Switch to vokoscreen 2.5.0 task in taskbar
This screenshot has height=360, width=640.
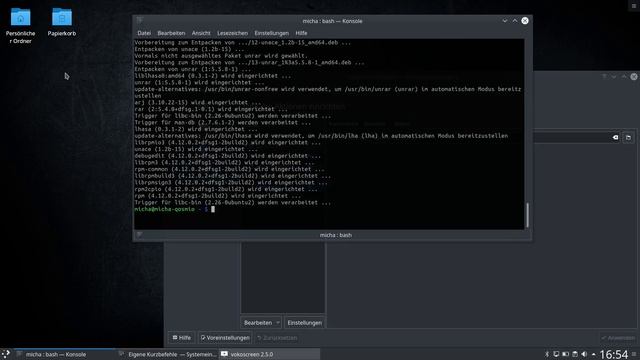pyautogui.click(x=269, y=354)
